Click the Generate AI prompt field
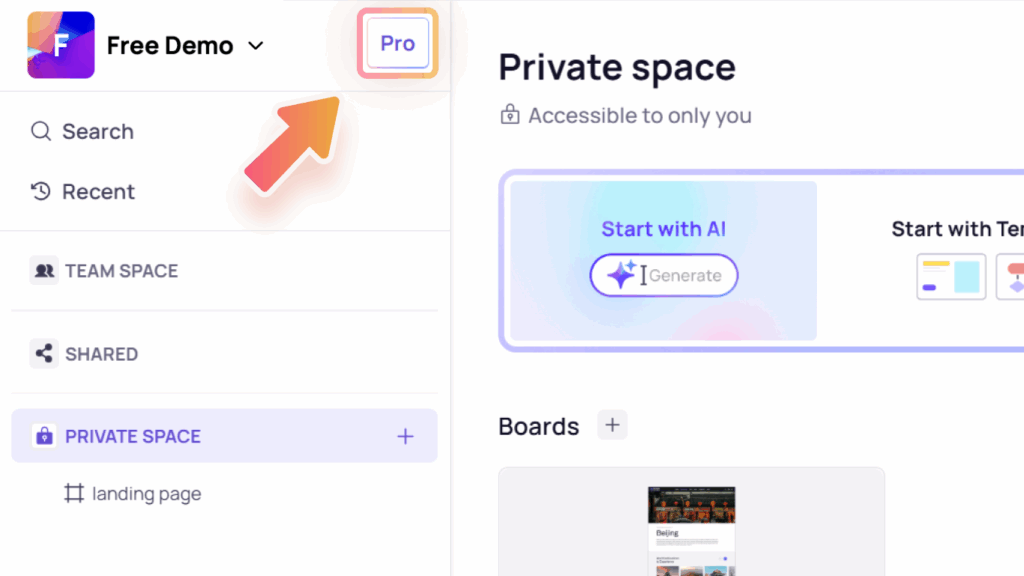The height and width of the screenshot is (576, 1024). click(x=664, y=276)
